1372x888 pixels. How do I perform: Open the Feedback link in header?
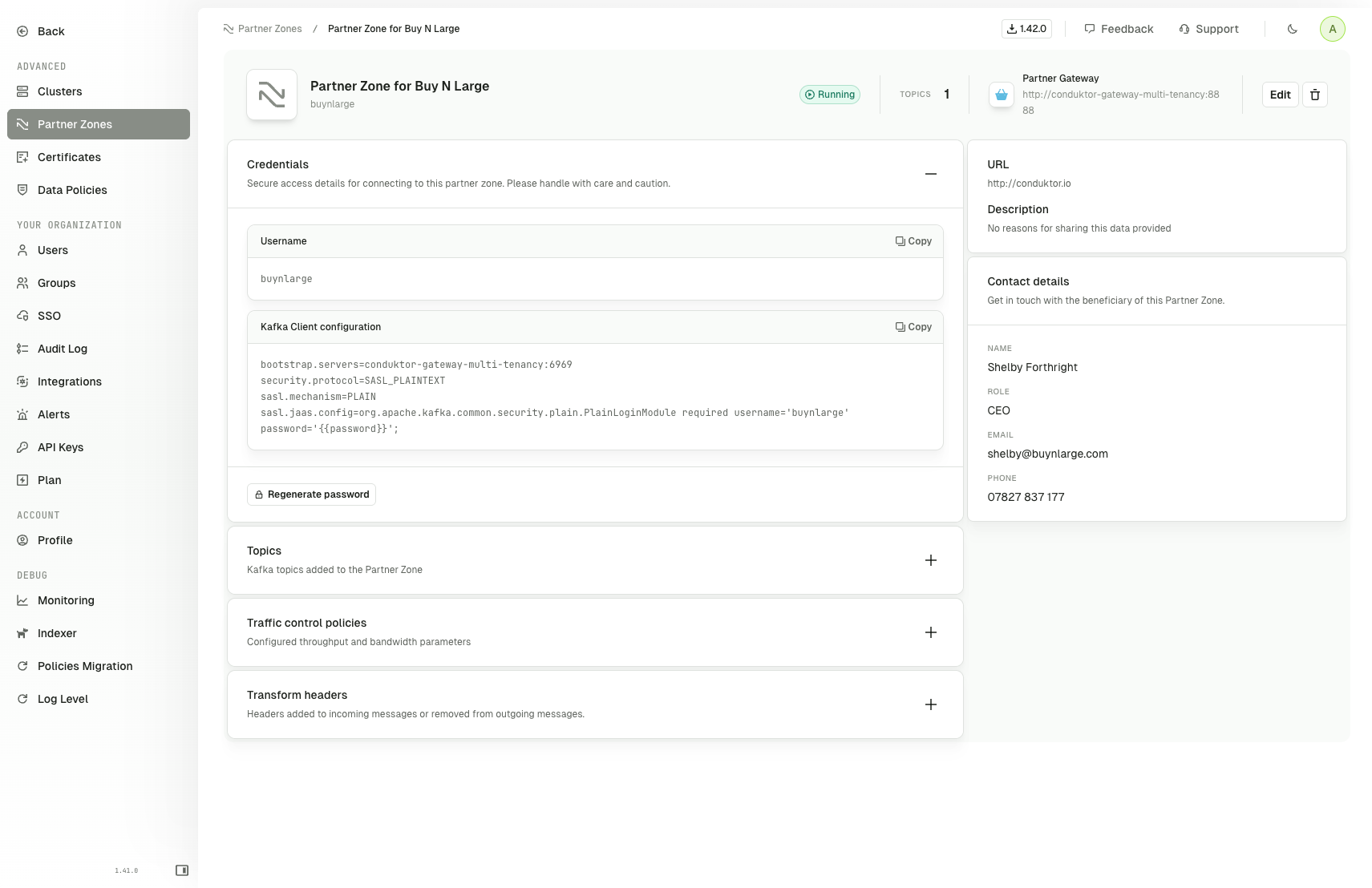[1119, 29]
